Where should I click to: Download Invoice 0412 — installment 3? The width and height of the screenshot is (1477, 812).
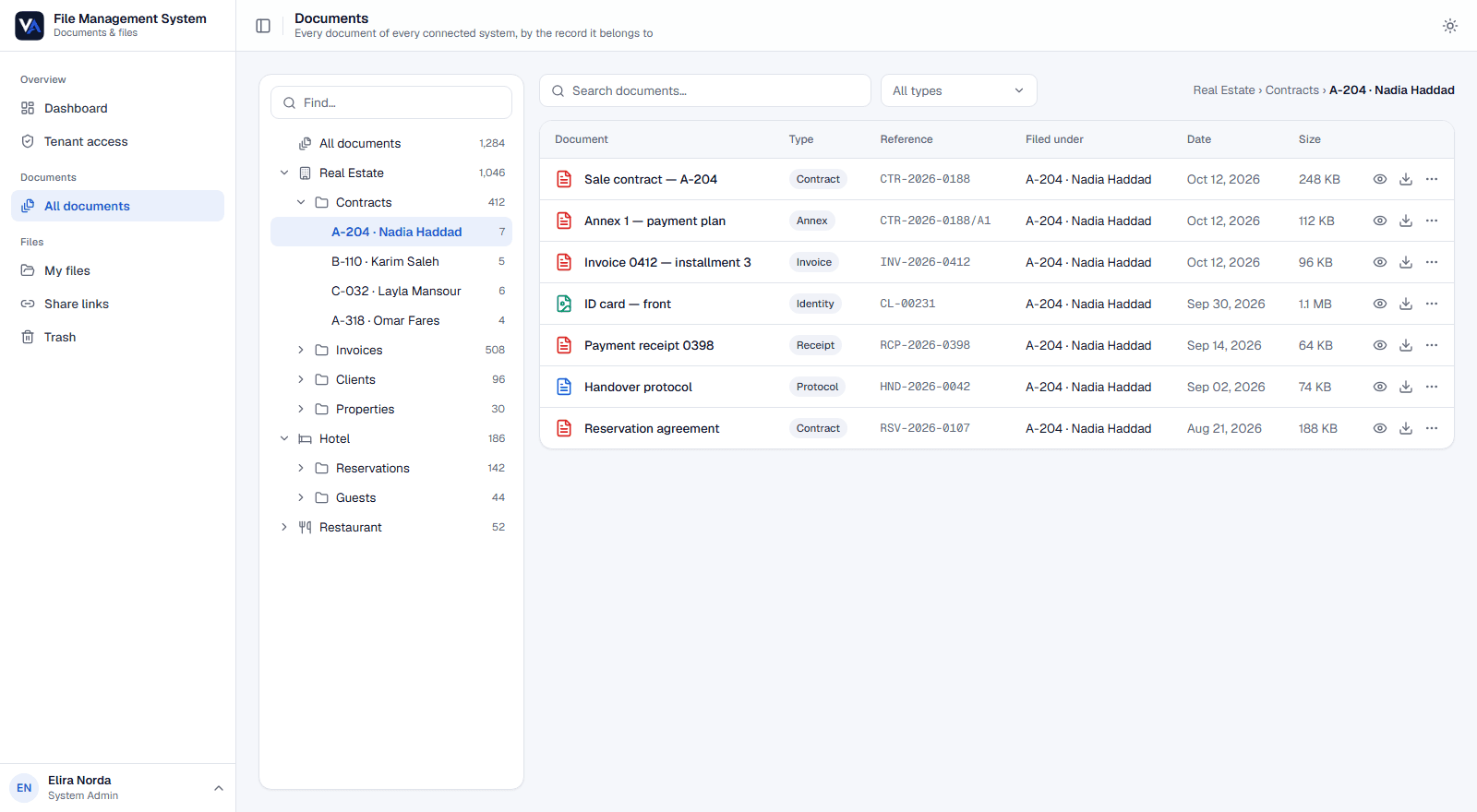pos(1406,262)
